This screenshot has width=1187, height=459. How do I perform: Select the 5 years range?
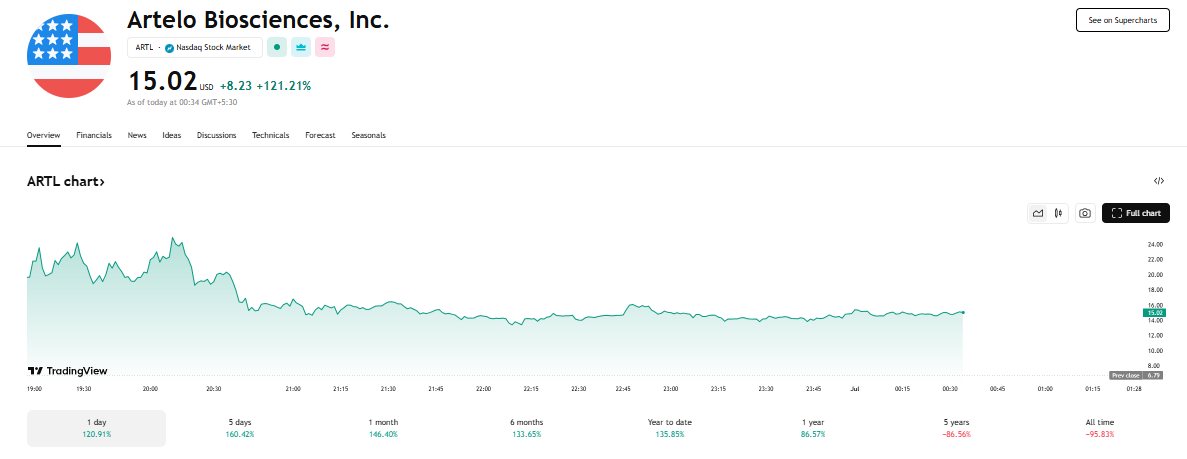click(956, 428)
